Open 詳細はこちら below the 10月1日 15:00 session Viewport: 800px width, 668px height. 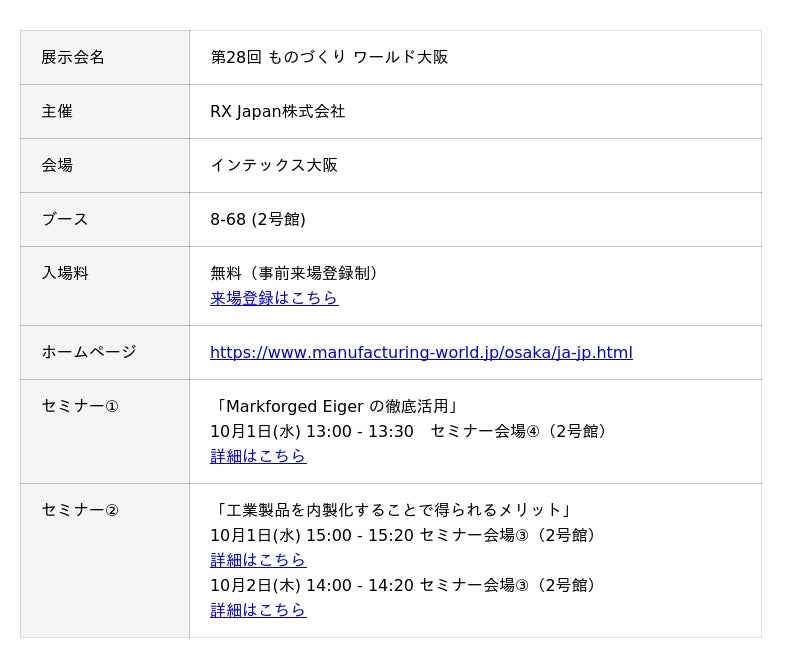click(257, 560)
